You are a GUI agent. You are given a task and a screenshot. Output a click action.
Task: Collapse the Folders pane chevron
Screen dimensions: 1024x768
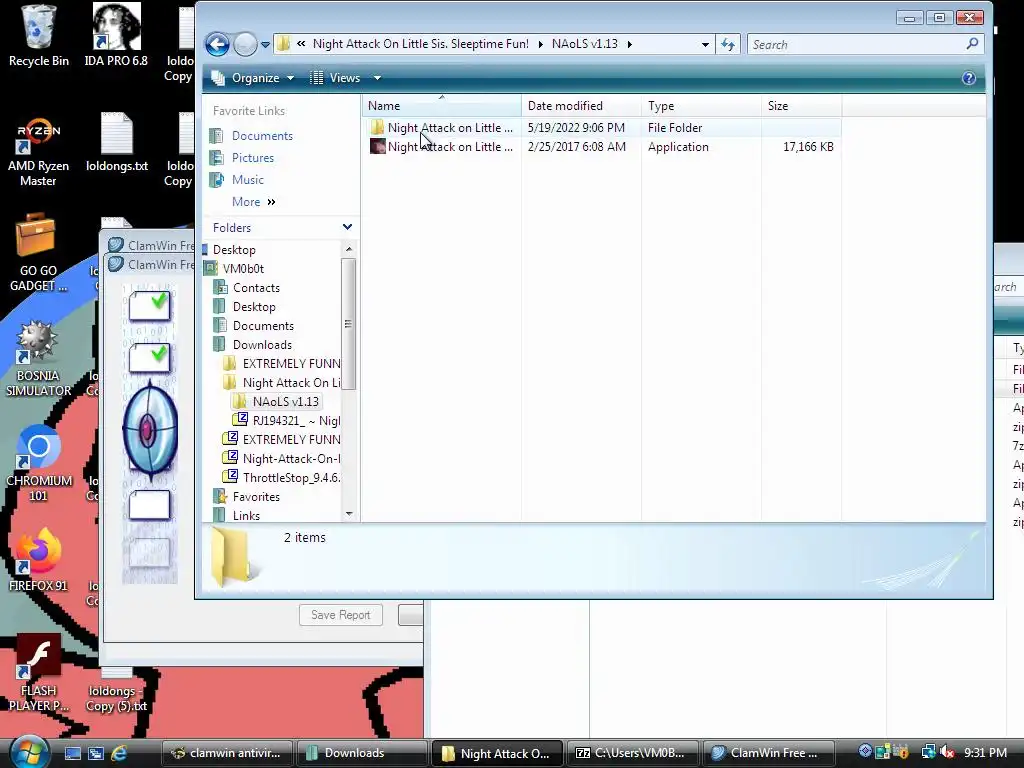click(x=347, y=227)
